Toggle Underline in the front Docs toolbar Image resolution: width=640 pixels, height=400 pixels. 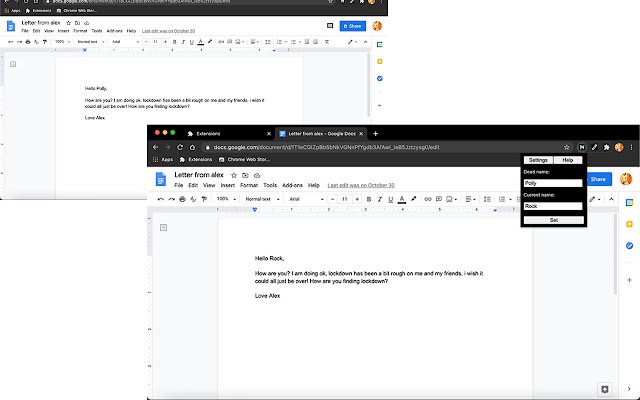pos(391,199)
